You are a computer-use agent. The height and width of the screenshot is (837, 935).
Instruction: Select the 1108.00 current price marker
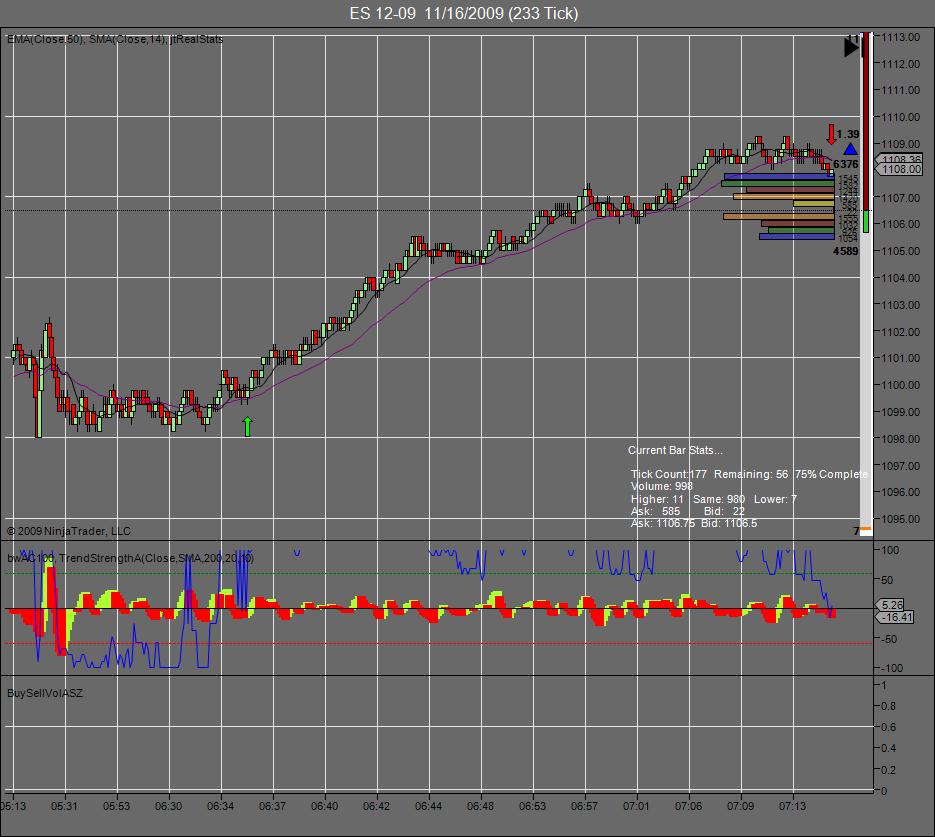coord(901,169)
